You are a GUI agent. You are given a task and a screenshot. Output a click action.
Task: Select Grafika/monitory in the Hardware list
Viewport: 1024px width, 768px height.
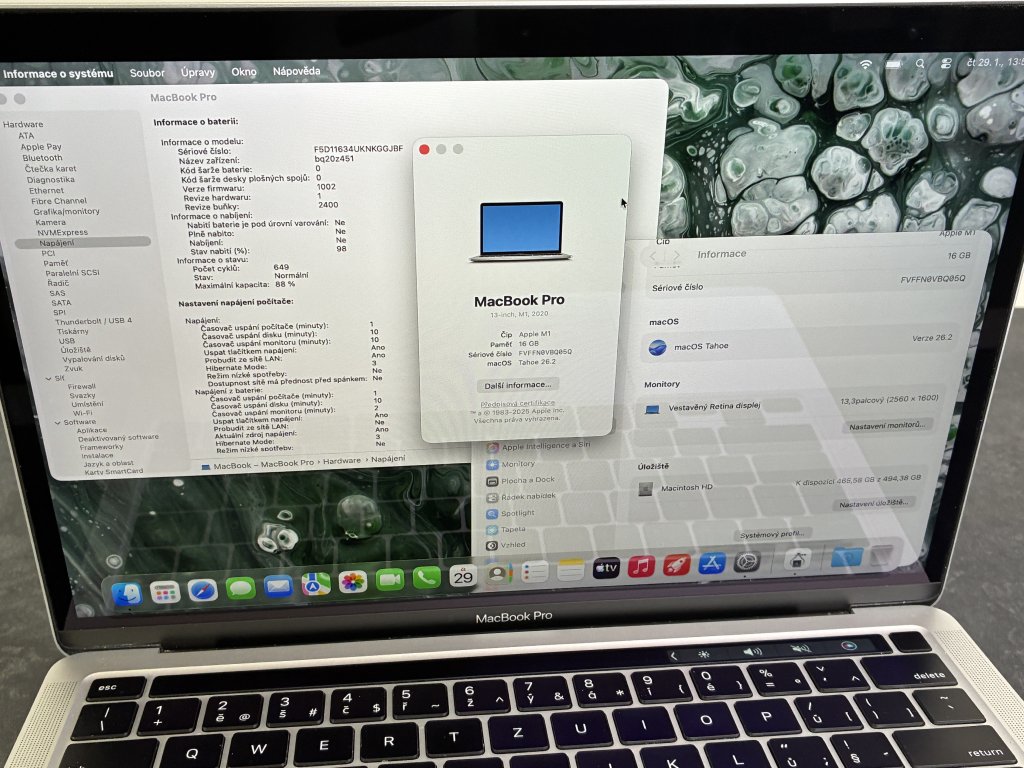(67, 212)
